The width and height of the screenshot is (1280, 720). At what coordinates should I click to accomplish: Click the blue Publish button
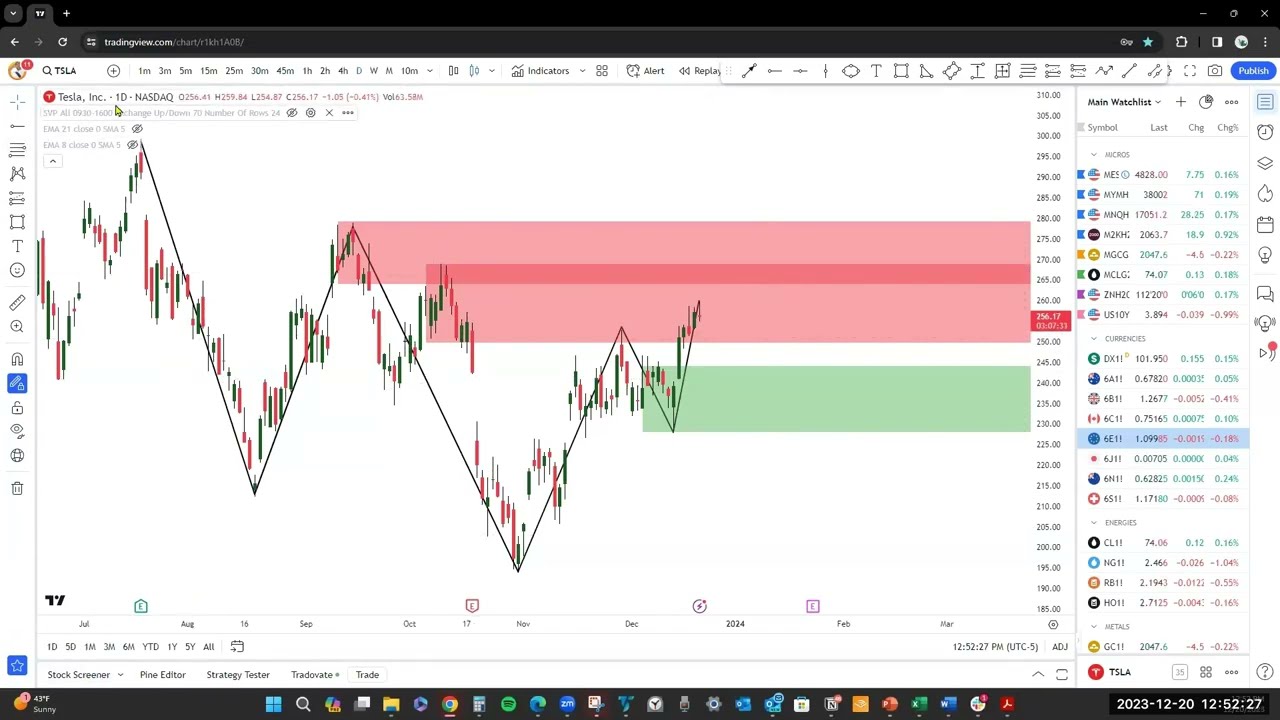[x=1253, y=71]
